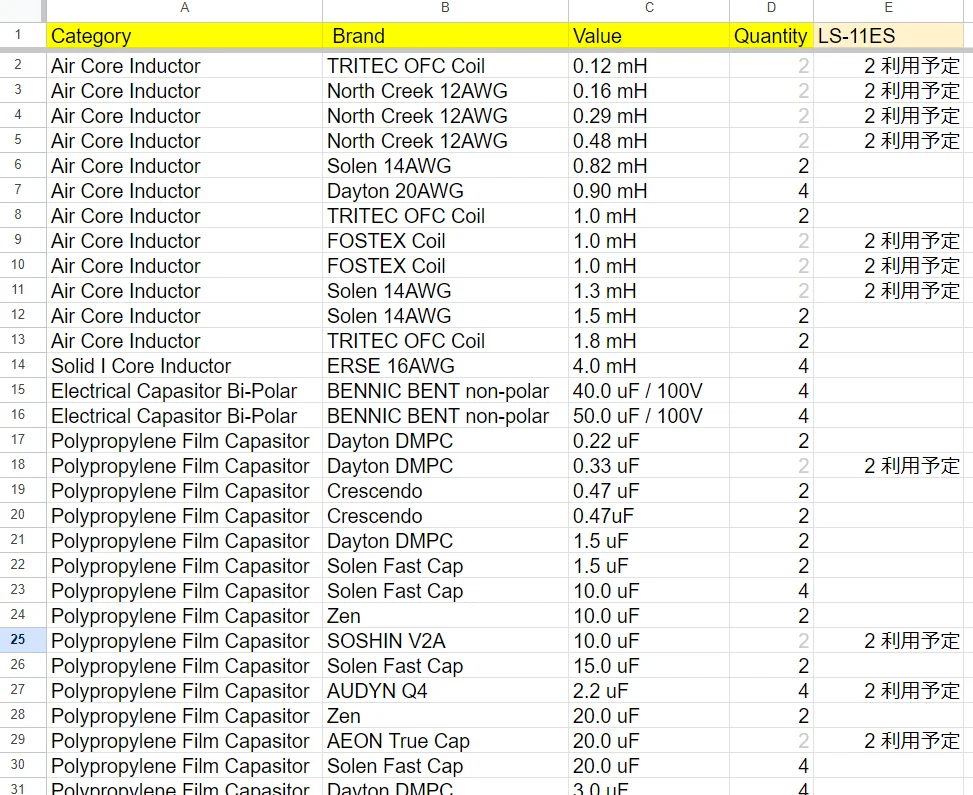This screenshot has height=795, width=973.
Task: Select the column A header
Action: 184,8
